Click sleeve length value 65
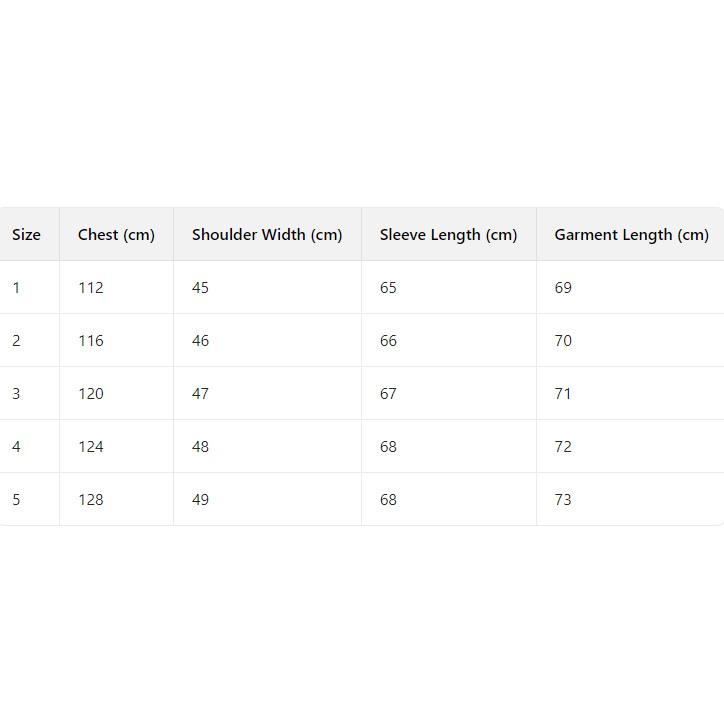 388,288
